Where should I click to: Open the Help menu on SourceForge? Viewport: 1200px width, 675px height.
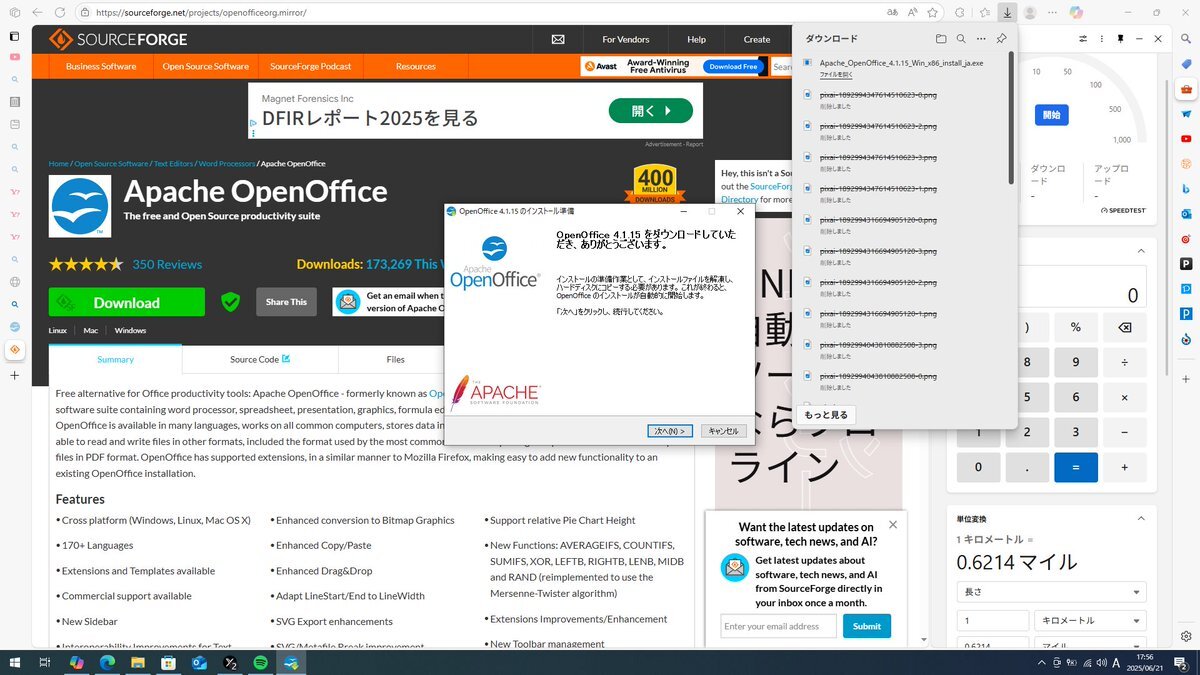pos(697,40)
